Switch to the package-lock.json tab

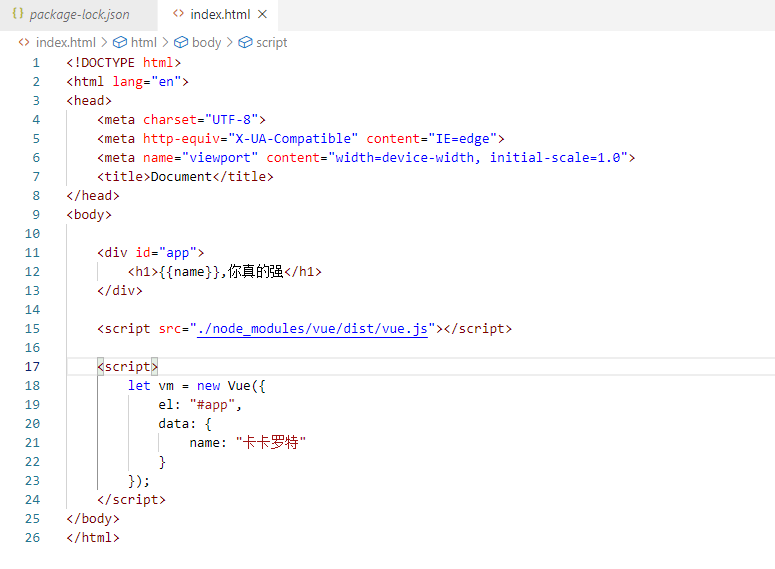79,15
